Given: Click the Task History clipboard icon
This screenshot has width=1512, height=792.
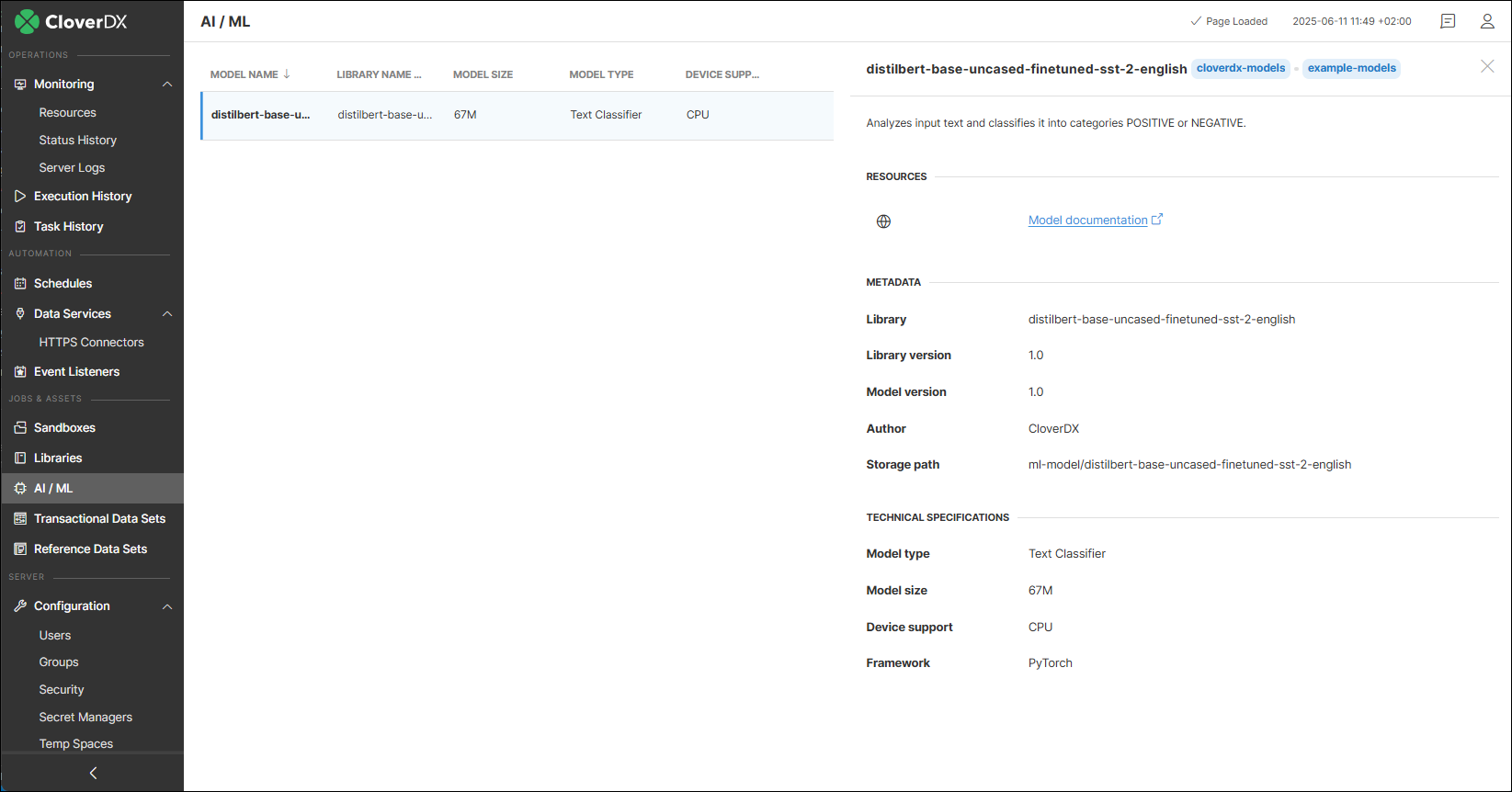Looking at the screenshot, I should point(20,227).
